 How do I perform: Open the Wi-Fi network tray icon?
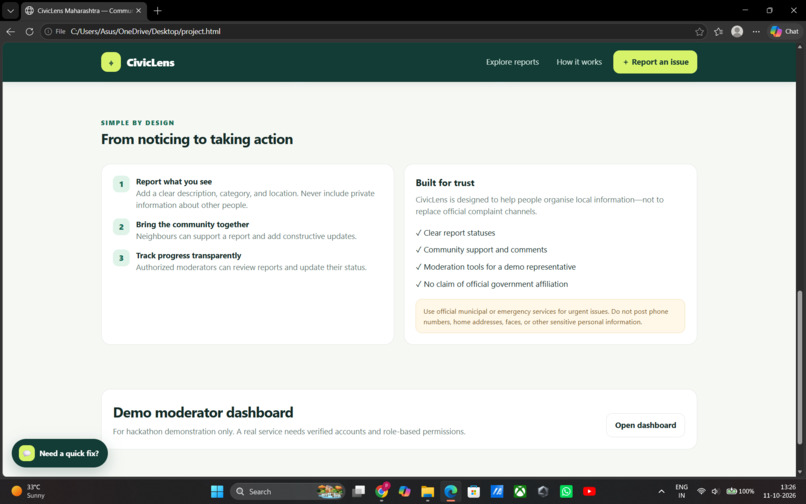(x=701, y=492)
